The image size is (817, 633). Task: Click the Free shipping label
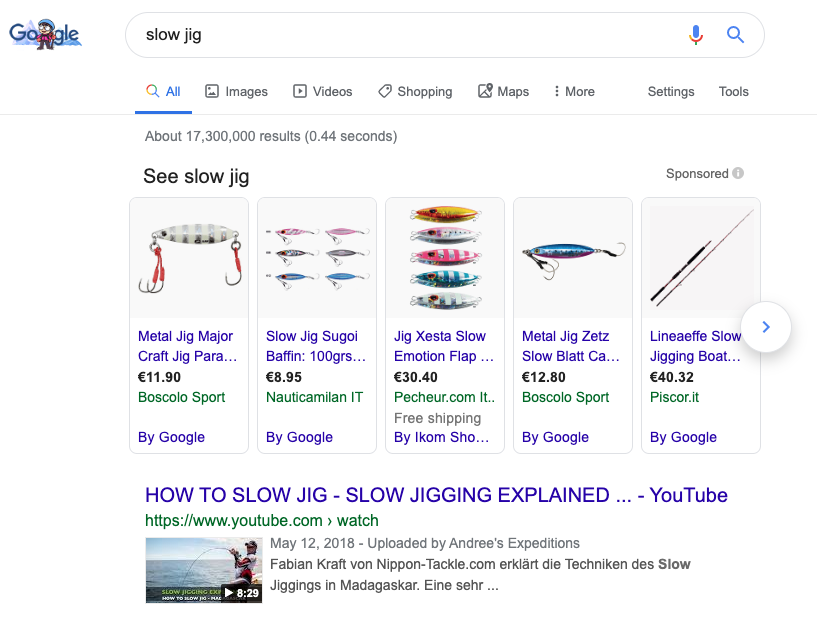tap(438, 418)
